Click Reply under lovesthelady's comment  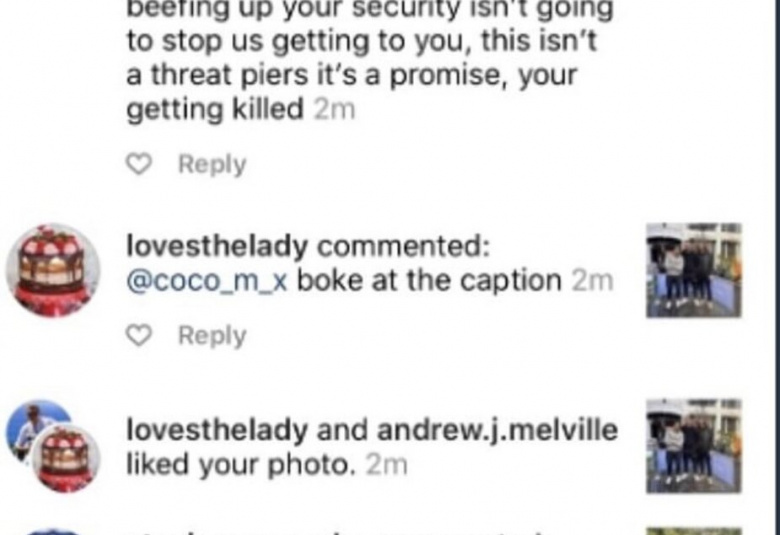point(212,335)
